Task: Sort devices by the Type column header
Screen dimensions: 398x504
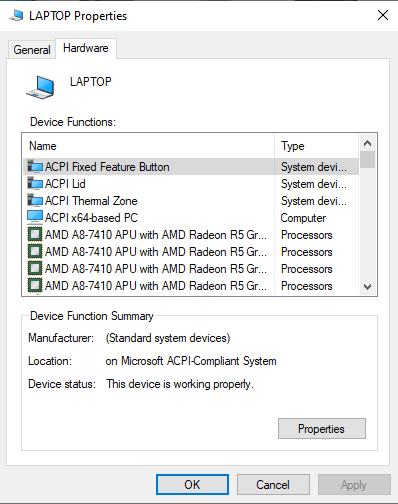Action: pyautogui.click(x=316, y=146)
